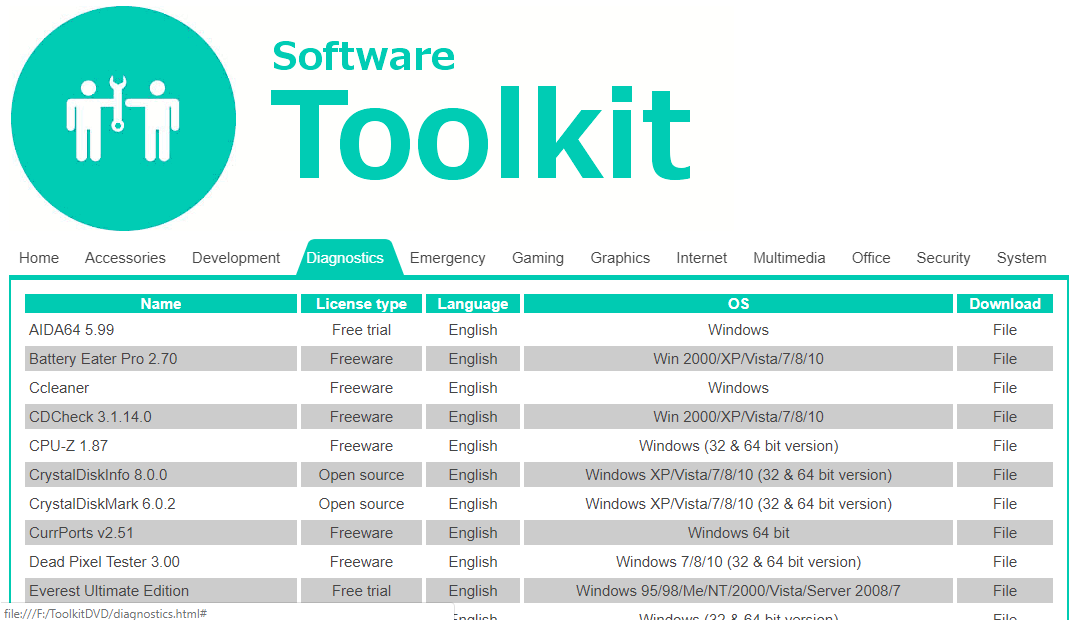Select the Multimedia tab

[x=789, y=258]
